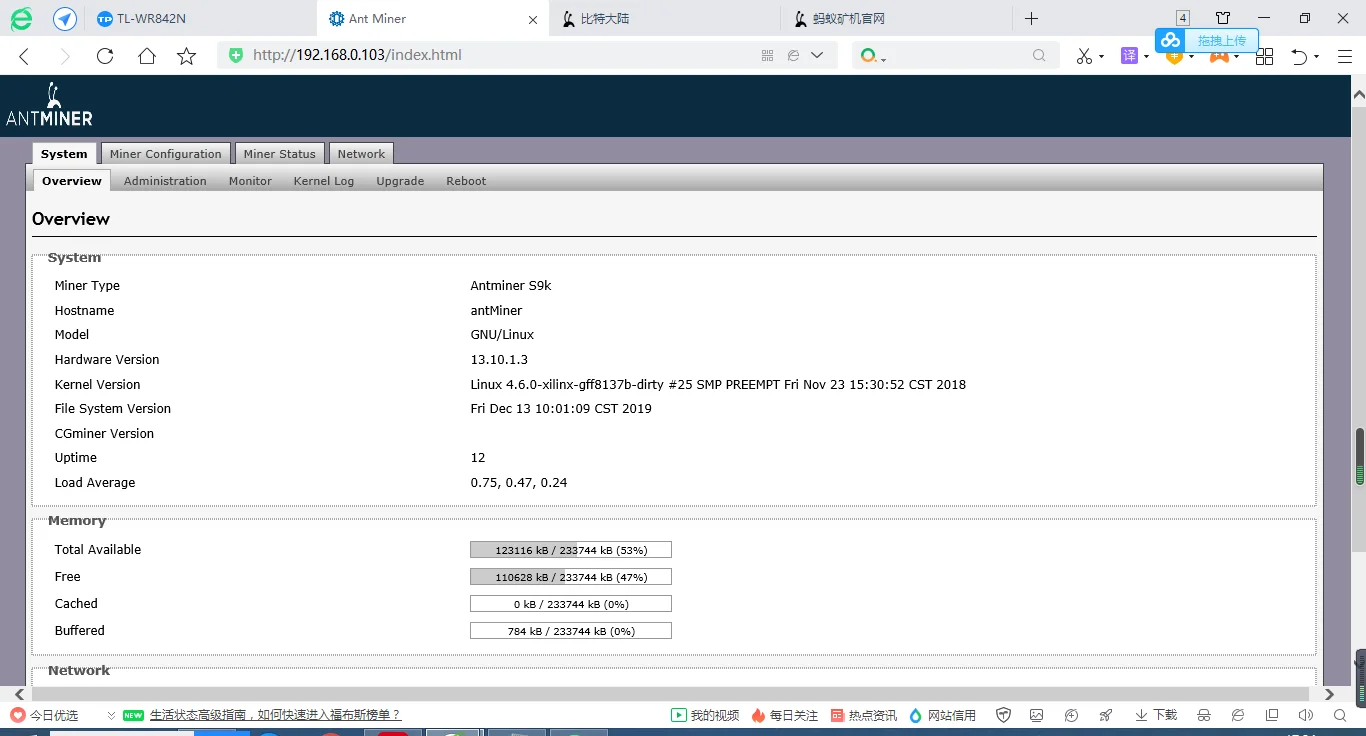Switch to the 蚂蚁矿机官网 browser tab
The width and height of the screenshot is (1366, 736).
click(895, 19)
